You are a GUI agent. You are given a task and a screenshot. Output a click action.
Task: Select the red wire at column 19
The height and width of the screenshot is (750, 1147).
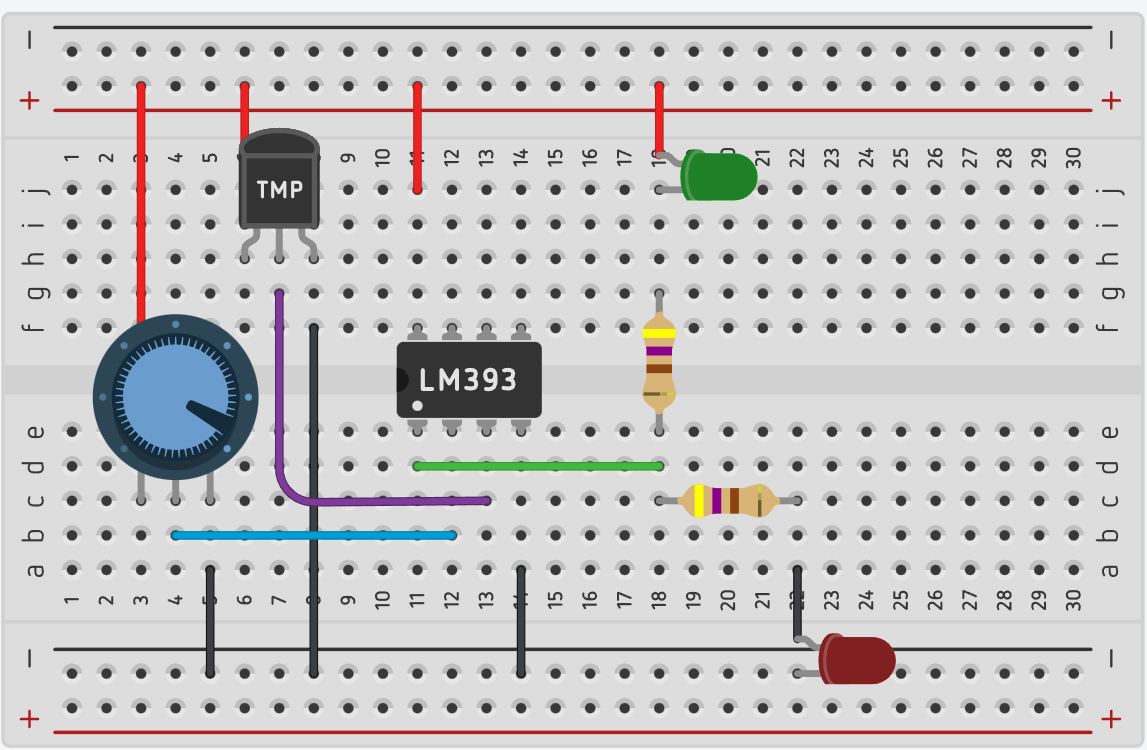660,120
